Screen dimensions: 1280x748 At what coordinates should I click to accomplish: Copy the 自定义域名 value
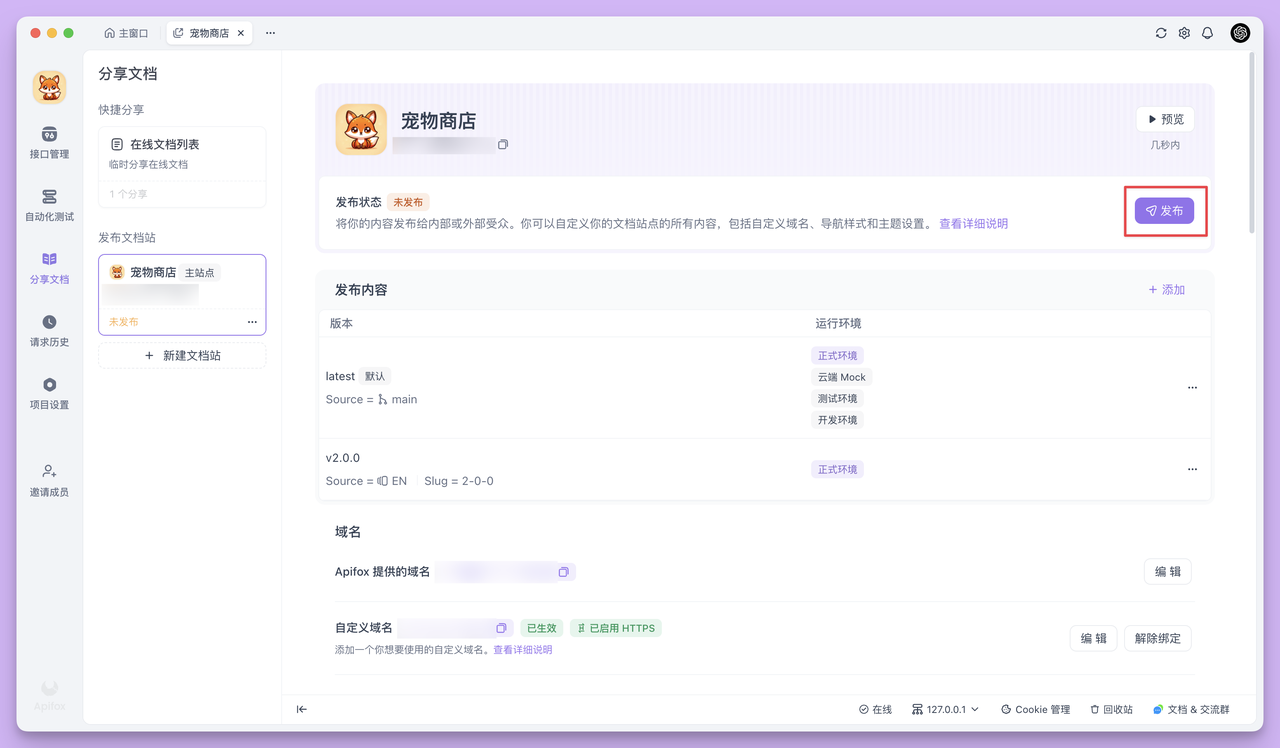501,628
